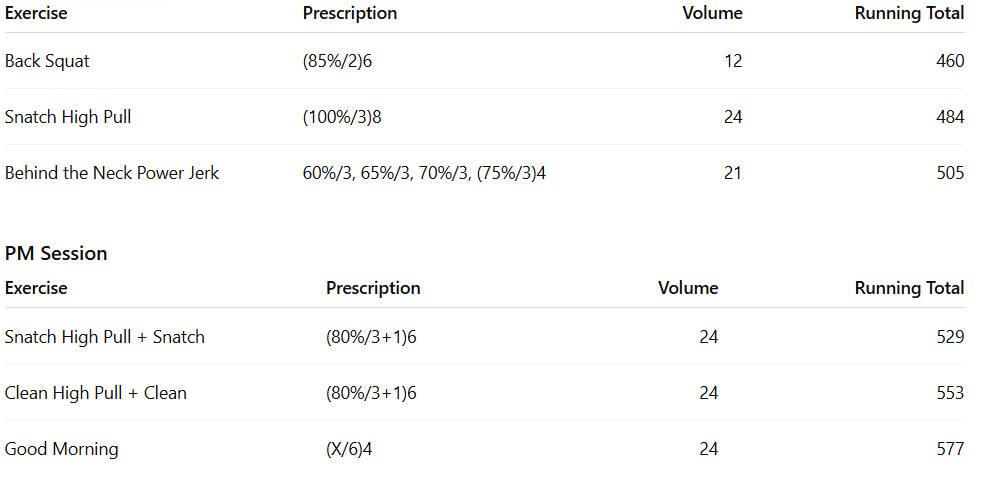Select the Snatch High Pull + Snatch cell

coord(105,337)
